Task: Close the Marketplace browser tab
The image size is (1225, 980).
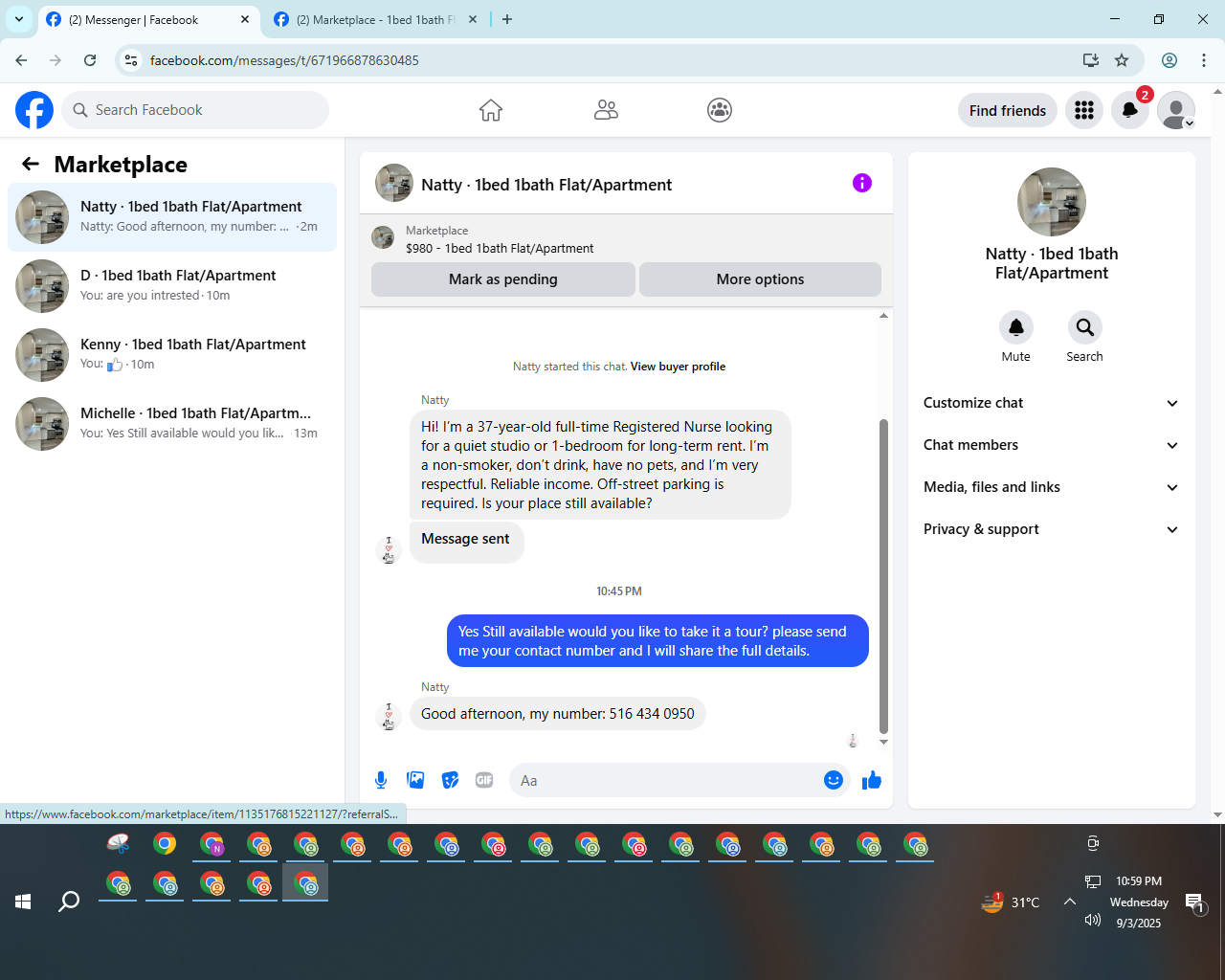Action: pos(473,19)
